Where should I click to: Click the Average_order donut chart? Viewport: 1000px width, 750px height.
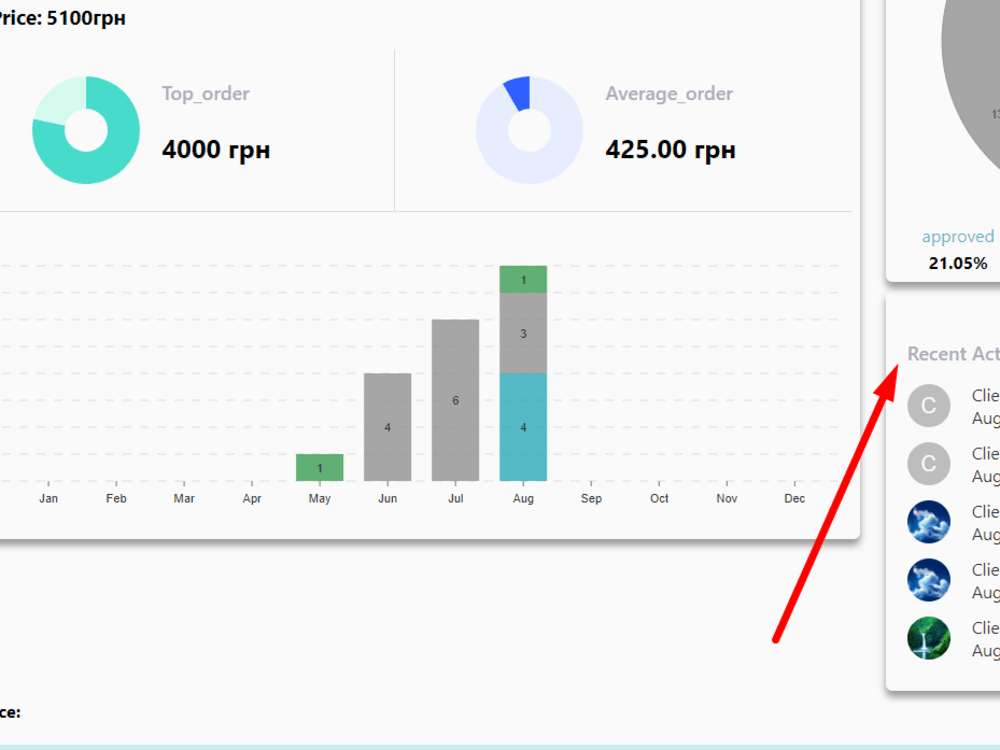pos(529,130)
